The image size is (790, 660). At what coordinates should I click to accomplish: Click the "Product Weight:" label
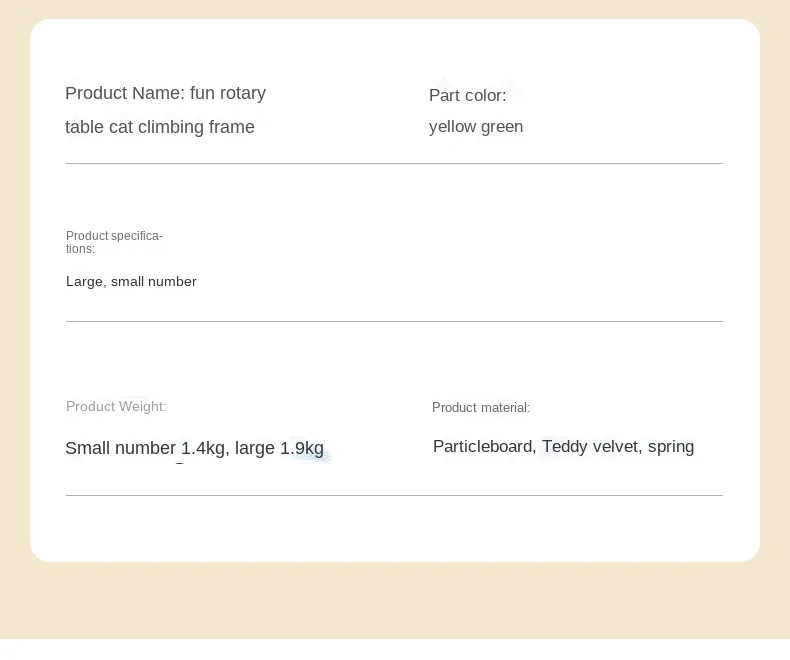pyautogui.click(x=116, y=407)
